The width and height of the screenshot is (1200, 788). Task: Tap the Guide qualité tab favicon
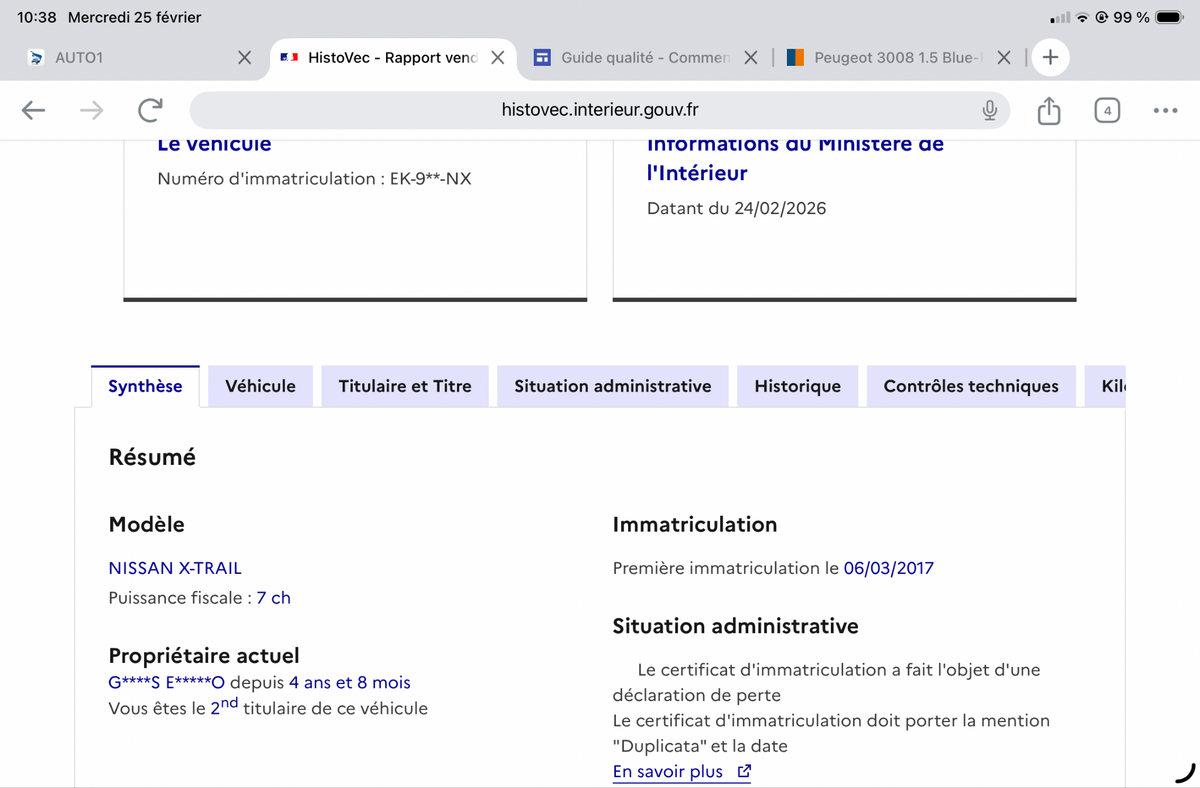pos(542,58)
